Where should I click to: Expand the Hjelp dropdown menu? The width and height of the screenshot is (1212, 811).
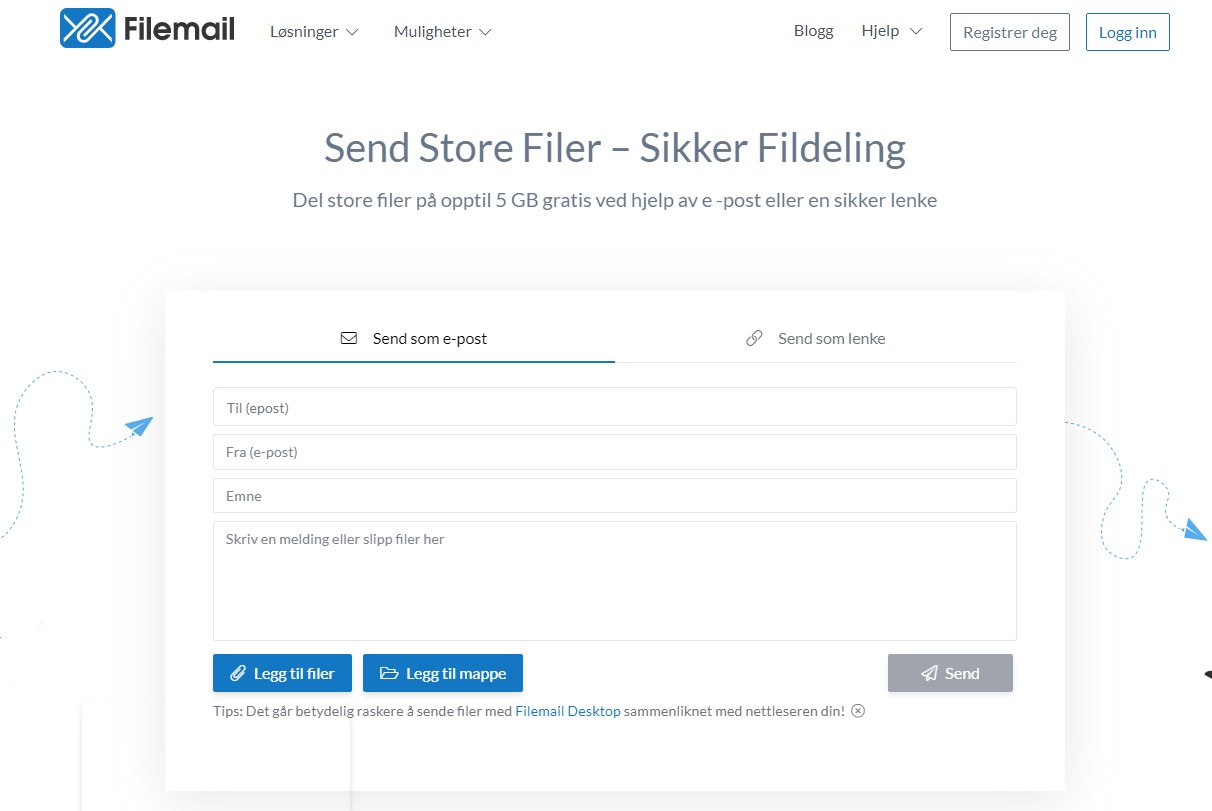click(892, 31)
